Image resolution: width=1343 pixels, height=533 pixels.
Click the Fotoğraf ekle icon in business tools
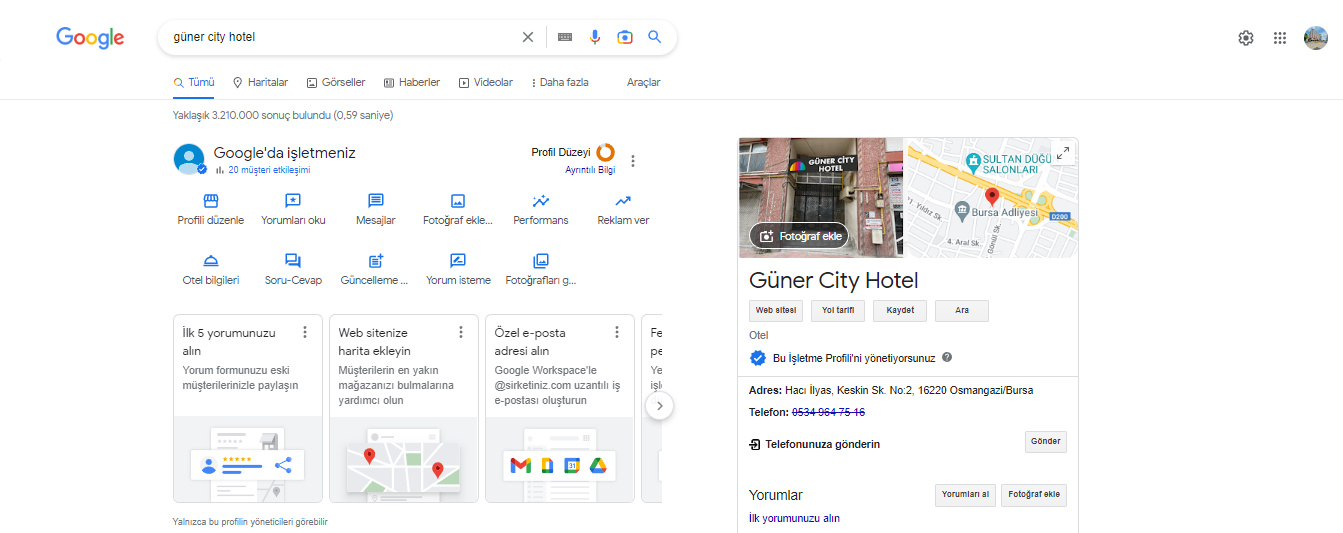pos(458,201)
